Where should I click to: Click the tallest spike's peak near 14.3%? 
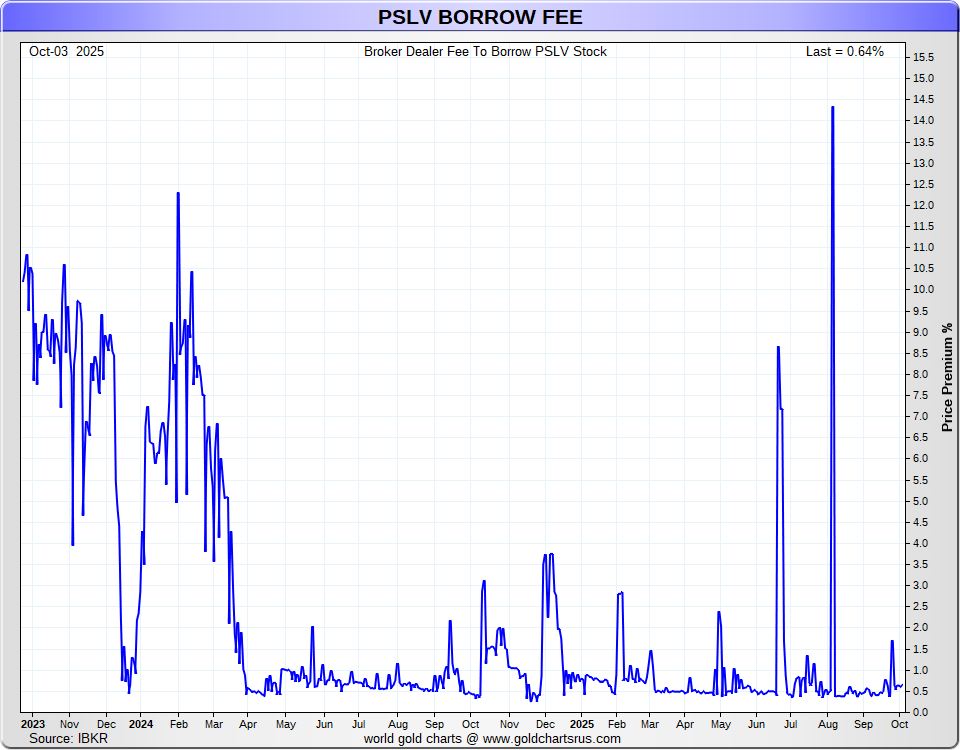832,108
